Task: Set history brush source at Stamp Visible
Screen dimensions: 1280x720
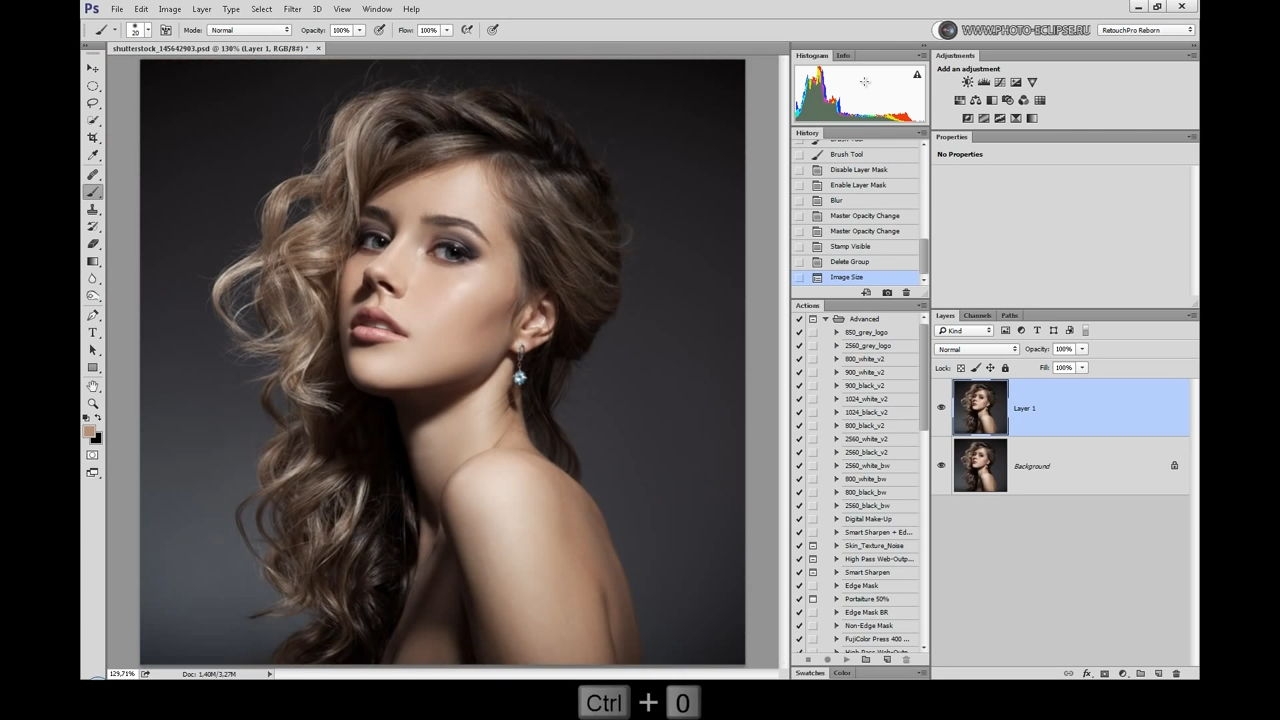Action: click(799, 246)
